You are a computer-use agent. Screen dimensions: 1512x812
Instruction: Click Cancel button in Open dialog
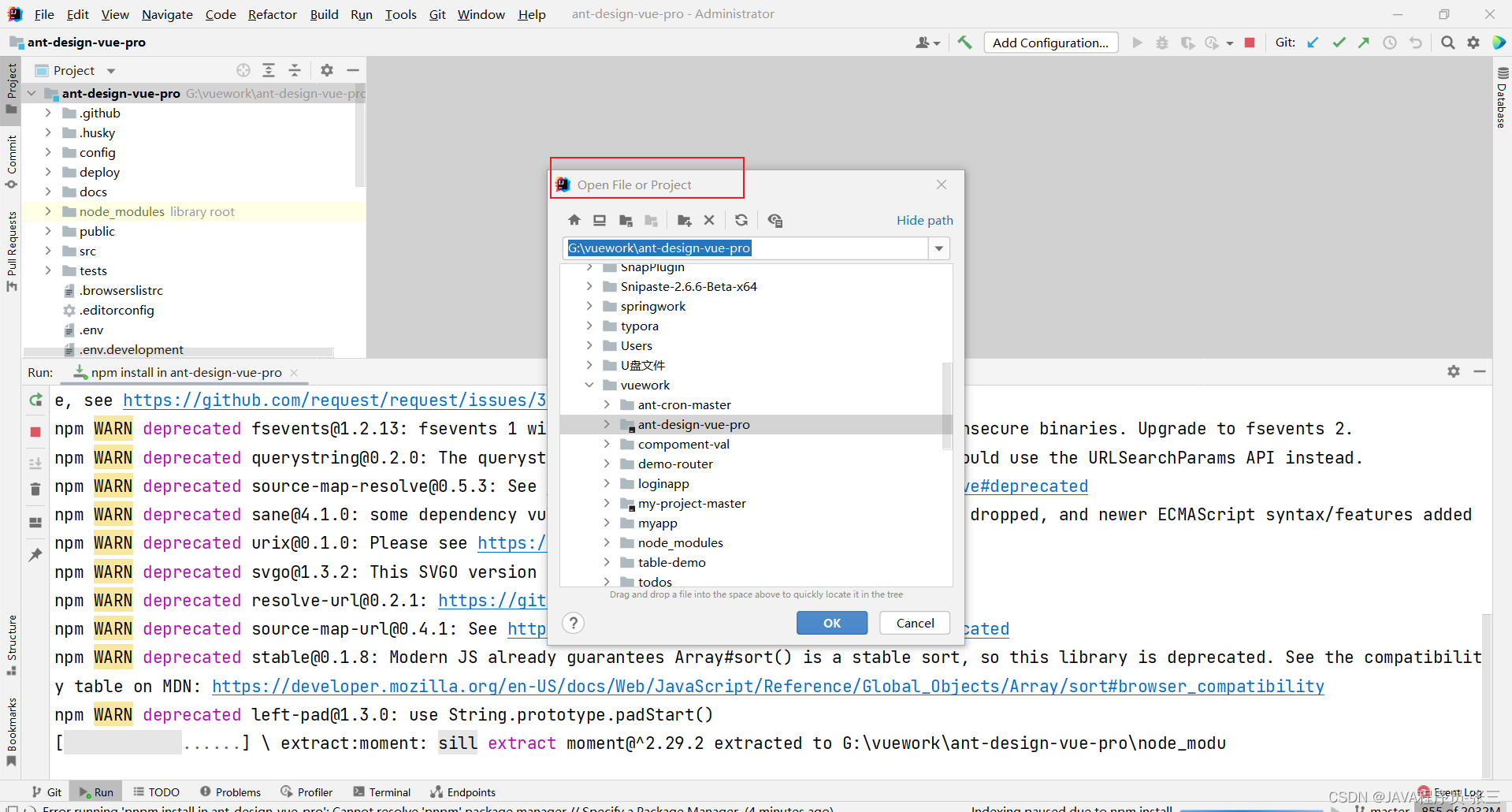915,623
